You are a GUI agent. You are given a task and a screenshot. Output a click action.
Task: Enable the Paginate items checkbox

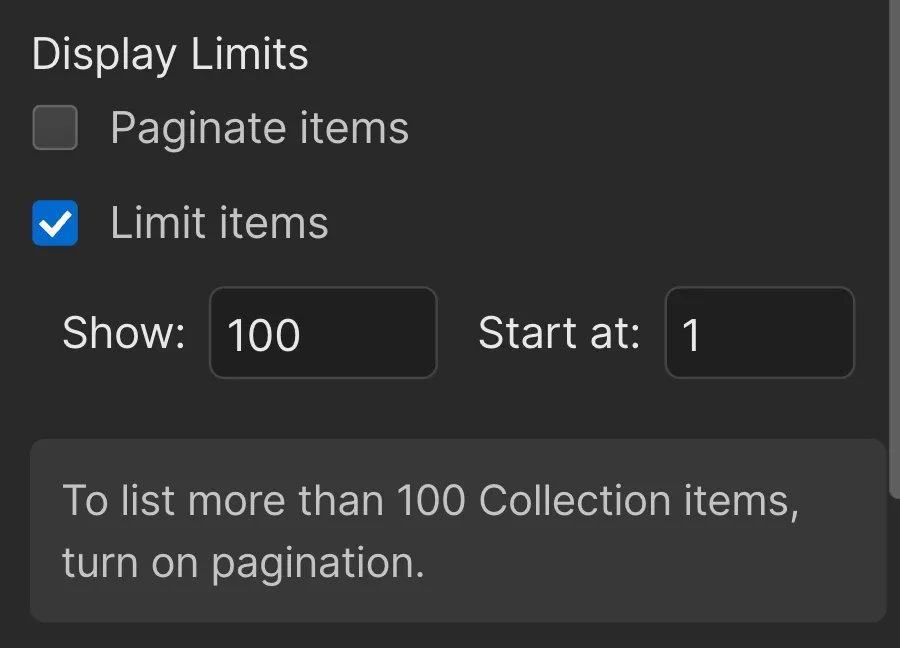(55, 128)
